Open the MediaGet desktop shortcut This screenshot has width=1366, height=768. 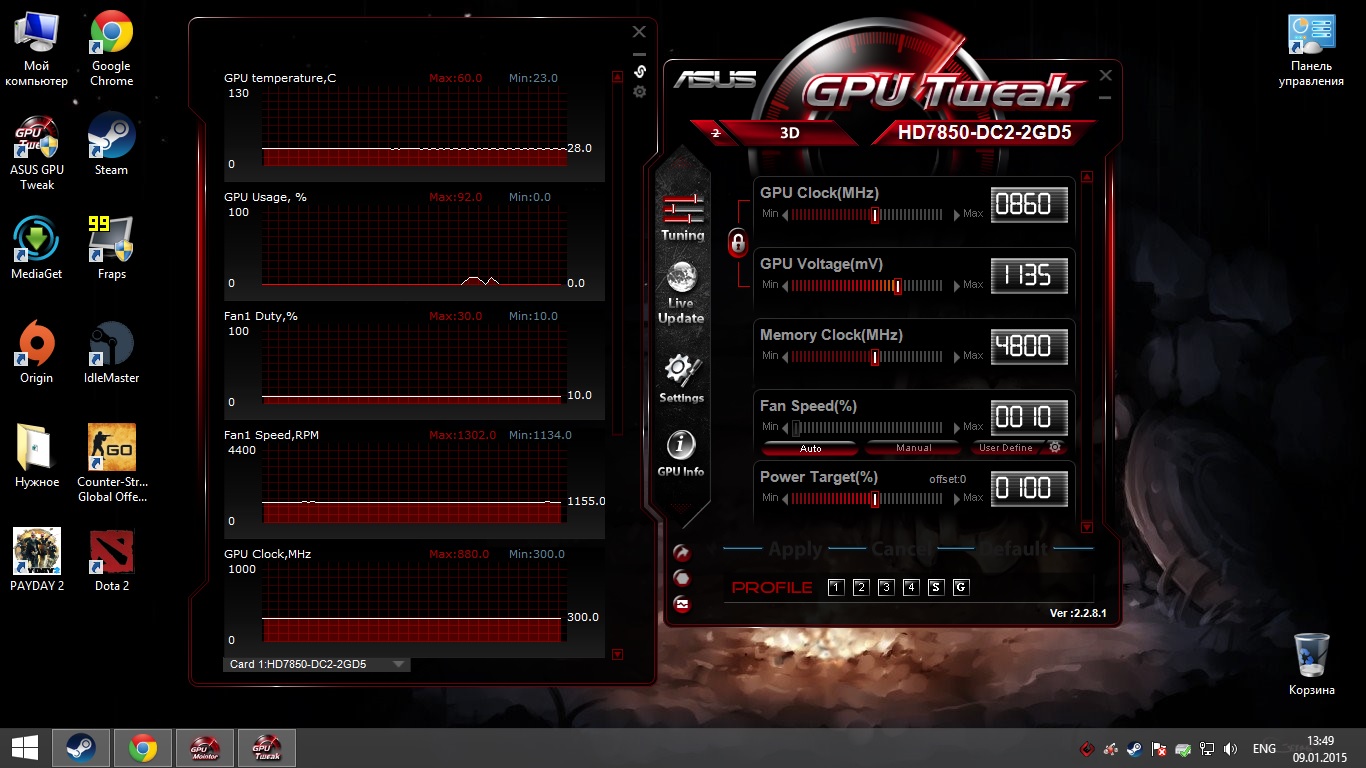[37, 248]
